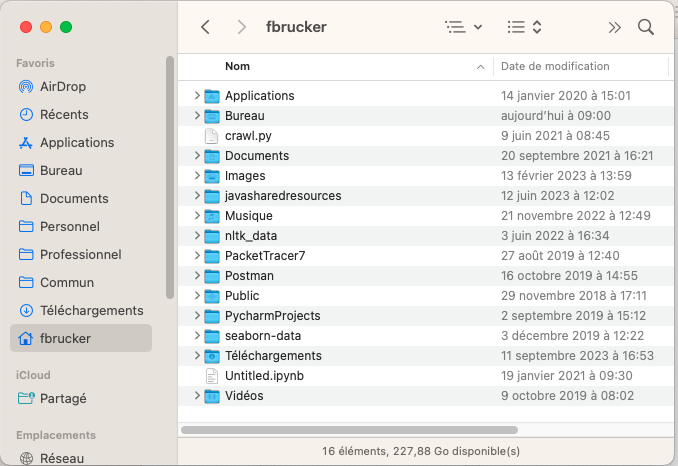Click the Bureau sidebar icon
This screenshot has height=466, width=678.
point(26,170)
